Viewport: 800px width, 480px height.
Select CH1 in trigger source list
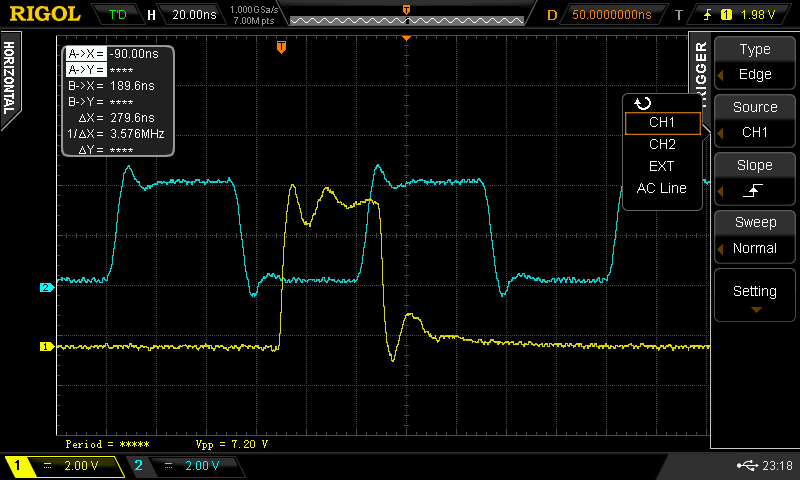tap(662, 123)
